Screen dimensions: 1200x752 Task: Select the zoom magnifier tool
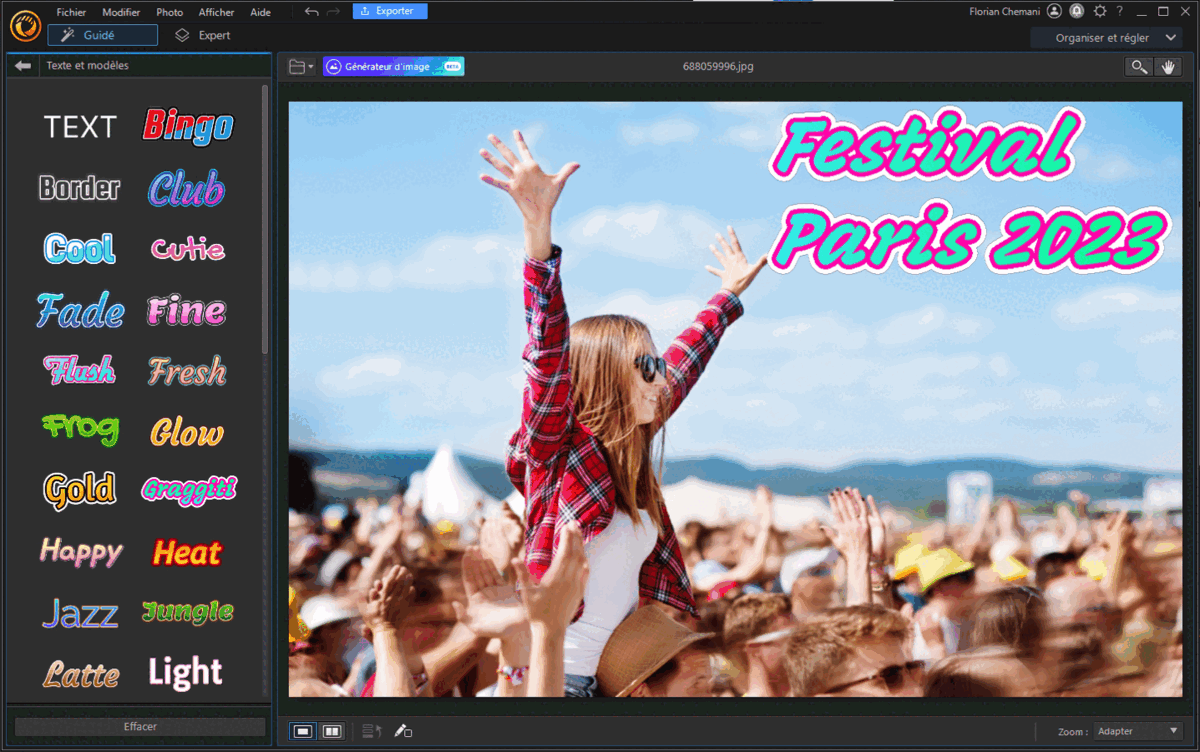point(1139,67)
